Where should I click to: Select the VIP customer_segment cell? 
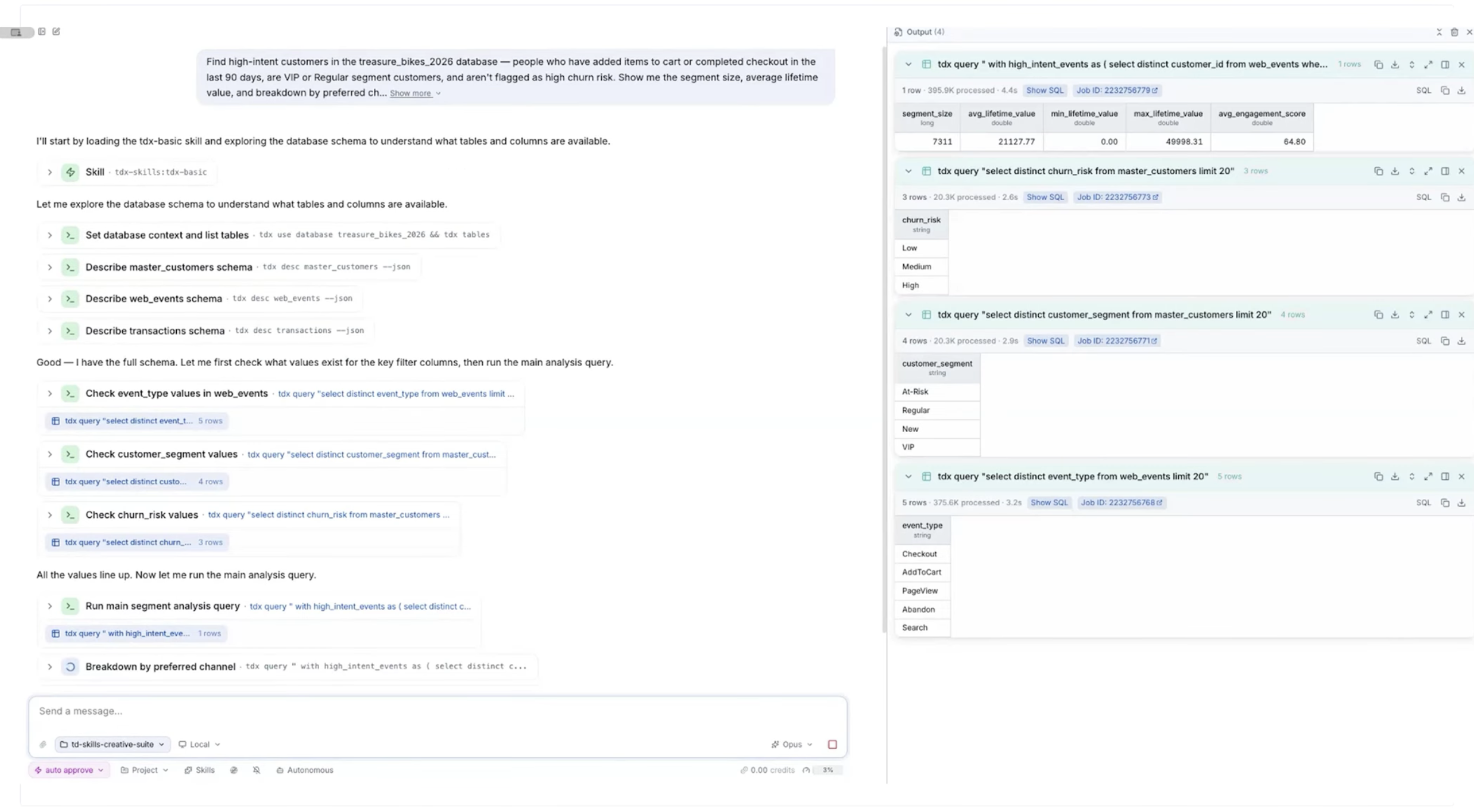pyautogui.click(x=937, y=447)
